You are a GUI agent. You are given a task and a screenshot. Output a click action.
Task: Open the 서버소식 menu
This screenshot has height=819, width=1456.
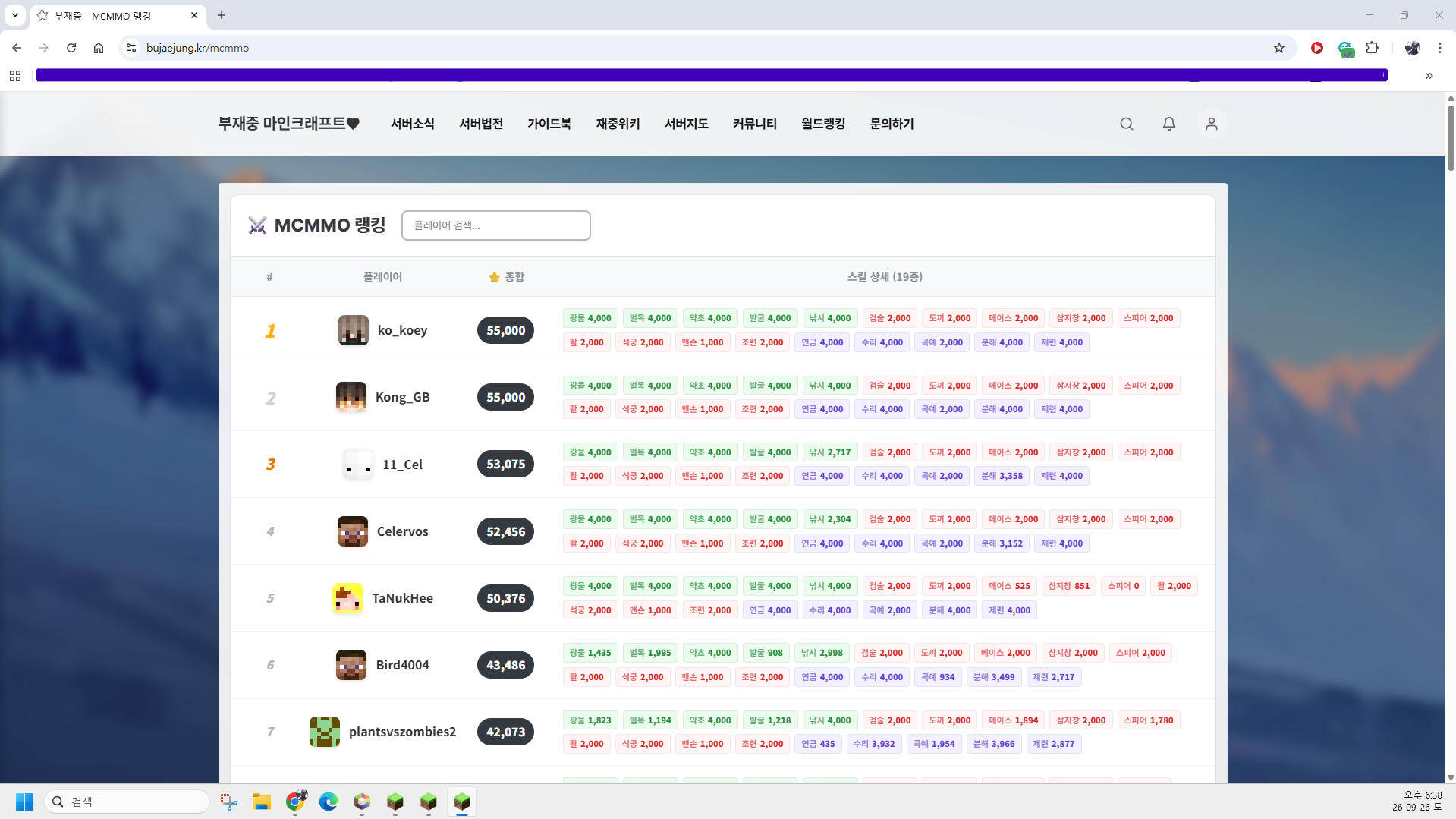click(x=413, y=124)
